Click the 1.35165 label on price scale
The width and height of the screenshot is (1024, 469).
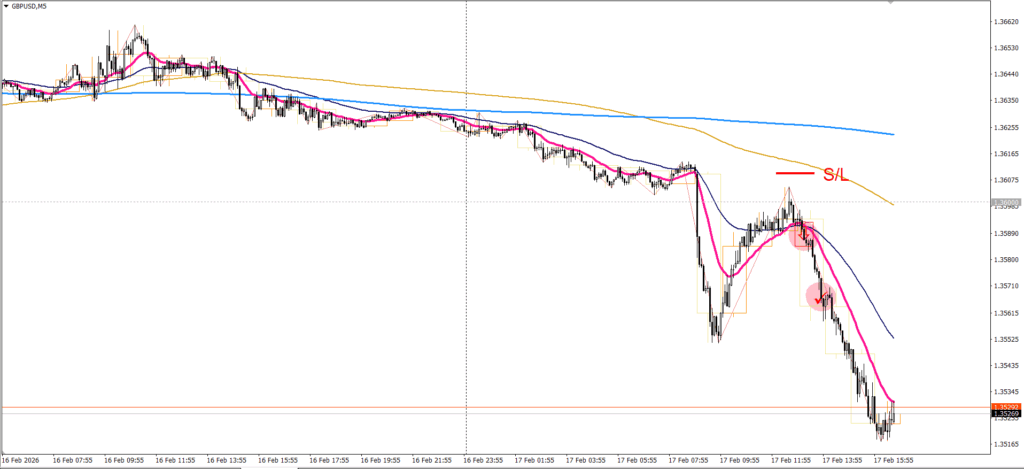(x=1006, y=444)
